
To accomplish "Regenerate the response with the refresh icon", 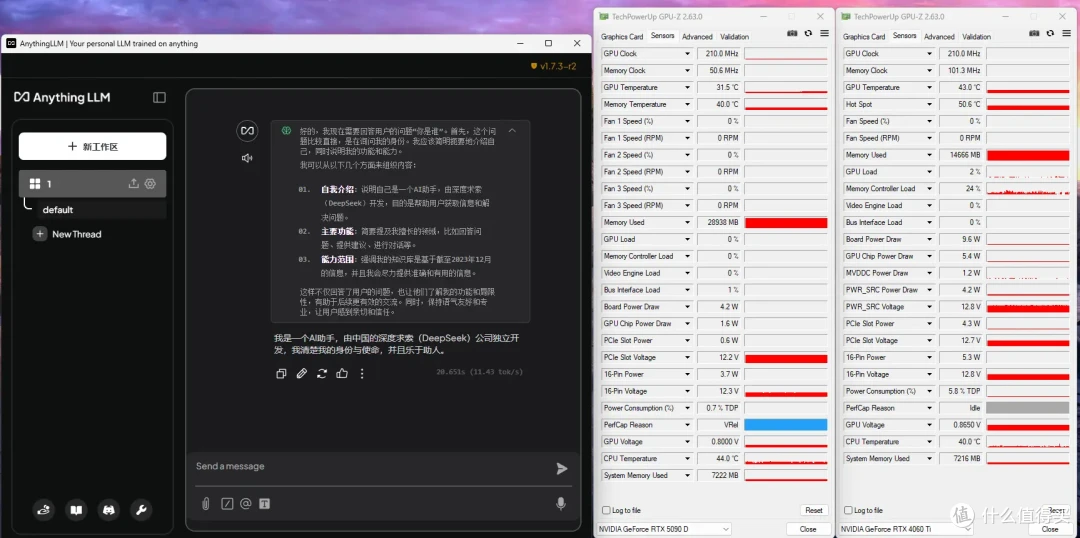I will pyautogui.click(x=322, y=373).
